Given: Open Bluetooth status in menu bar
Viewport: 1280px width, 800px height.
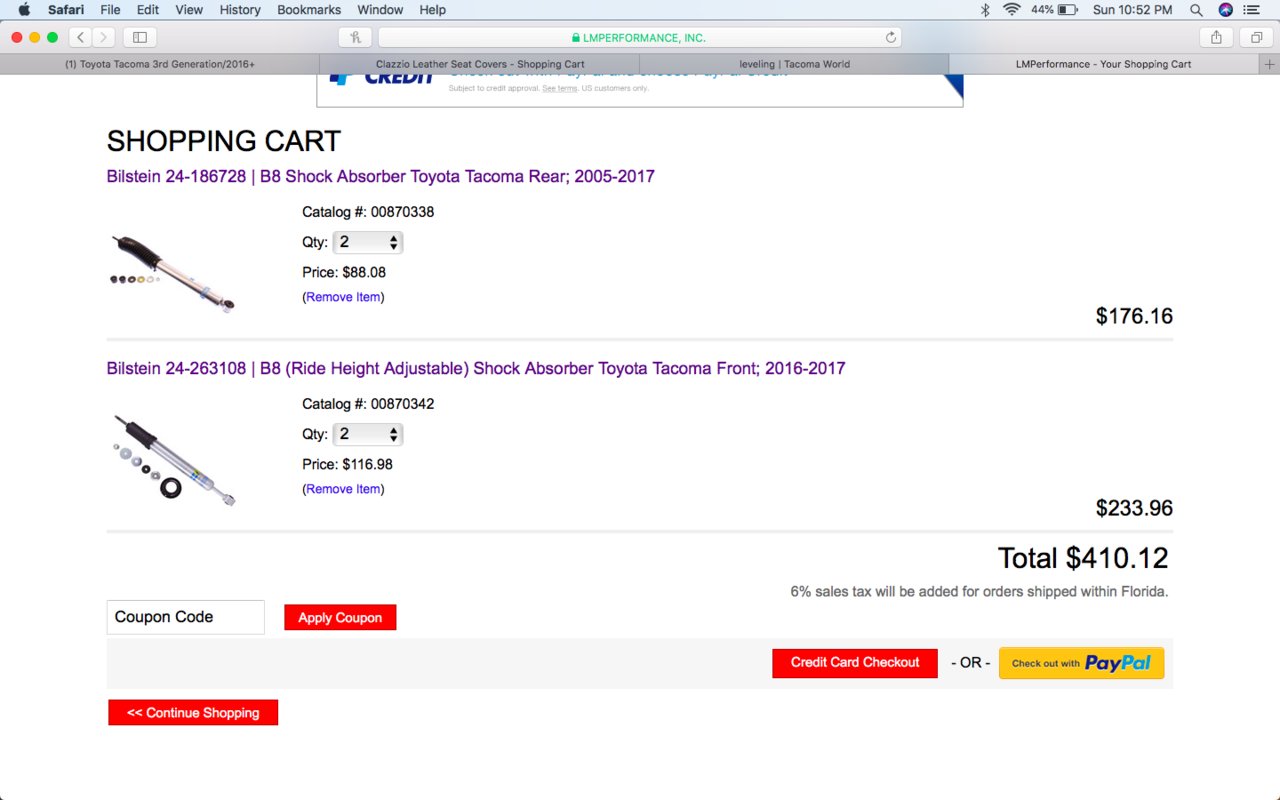Looking at the screenshot, I should pos(985,10).
